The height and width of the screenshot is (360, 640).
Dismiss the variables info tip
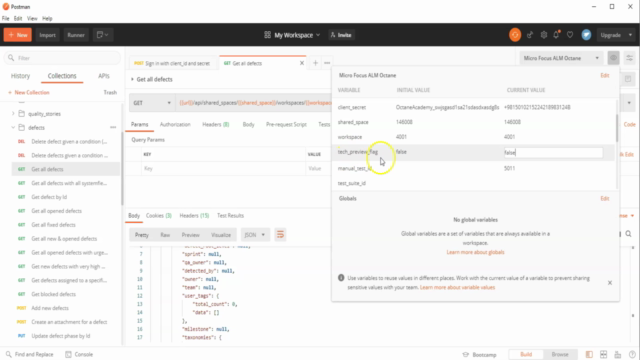pos(610,282)
